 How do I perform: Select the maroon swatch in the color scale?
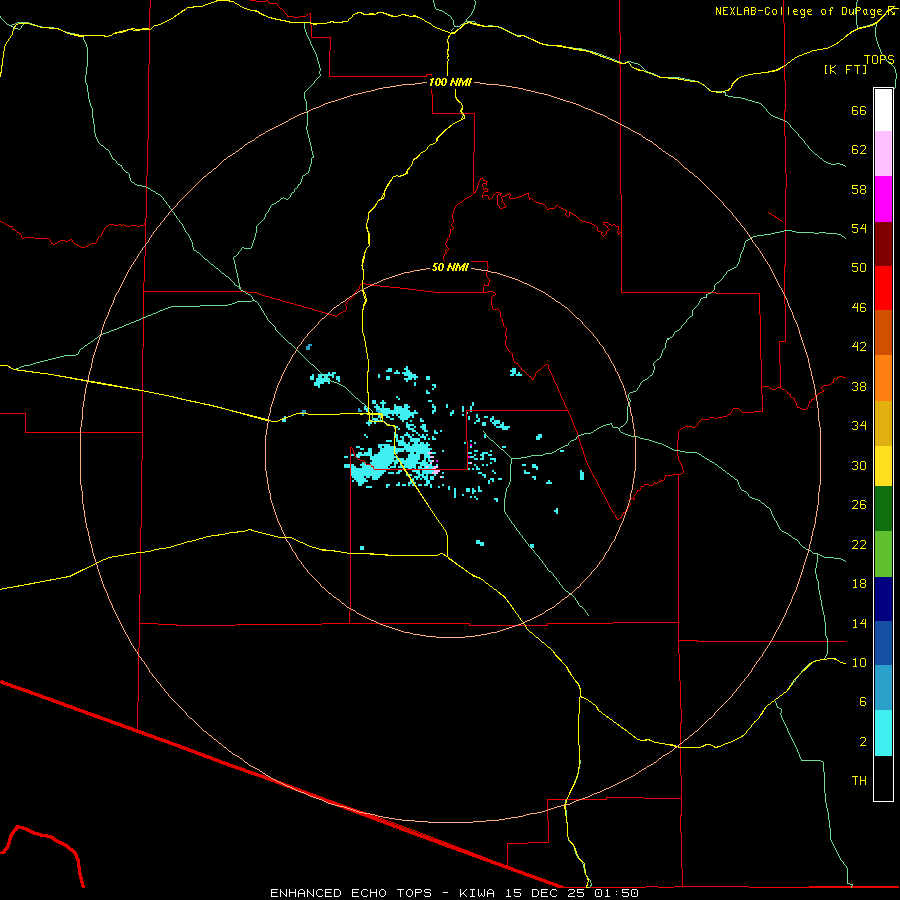pos(883,244)
